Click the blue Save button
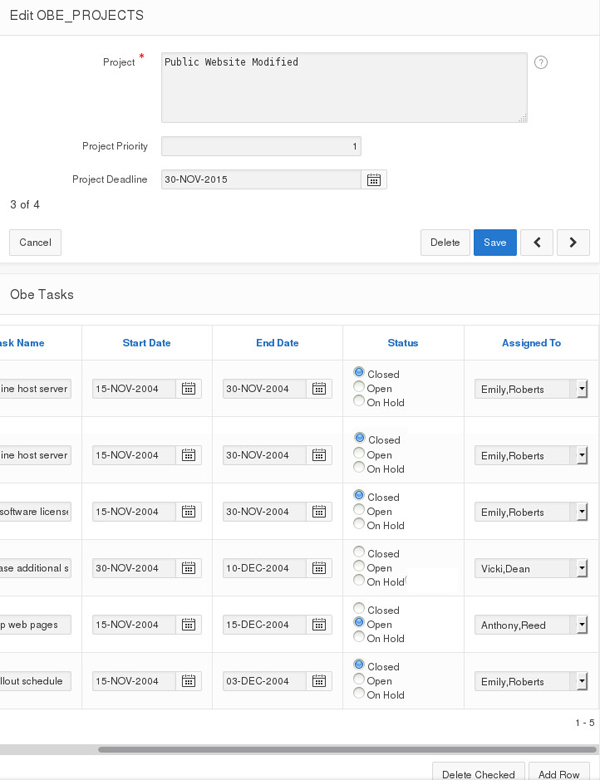This screenshot has height=780, width=600. click(x=495, y=242)
